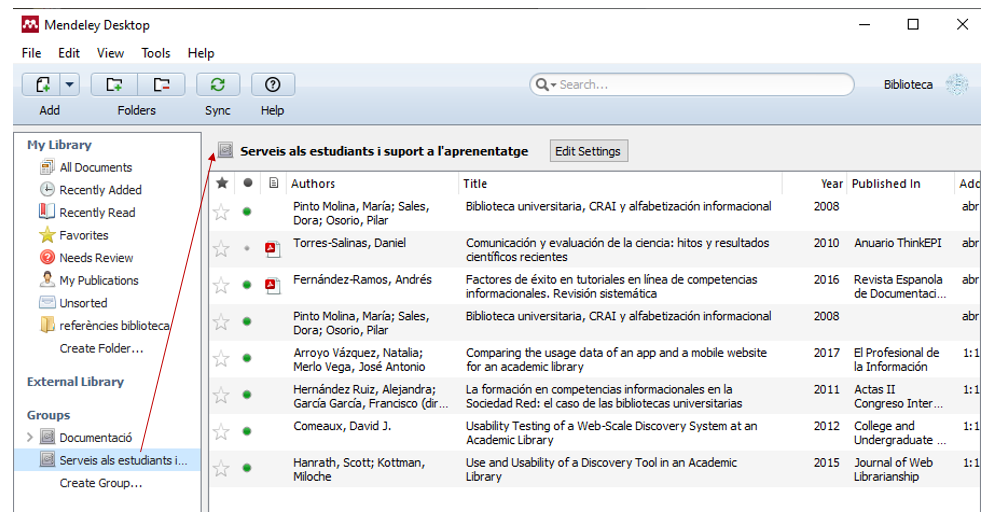Open the File menu
The width and height of the screenshot is (990, 524).
click(31, 53)
